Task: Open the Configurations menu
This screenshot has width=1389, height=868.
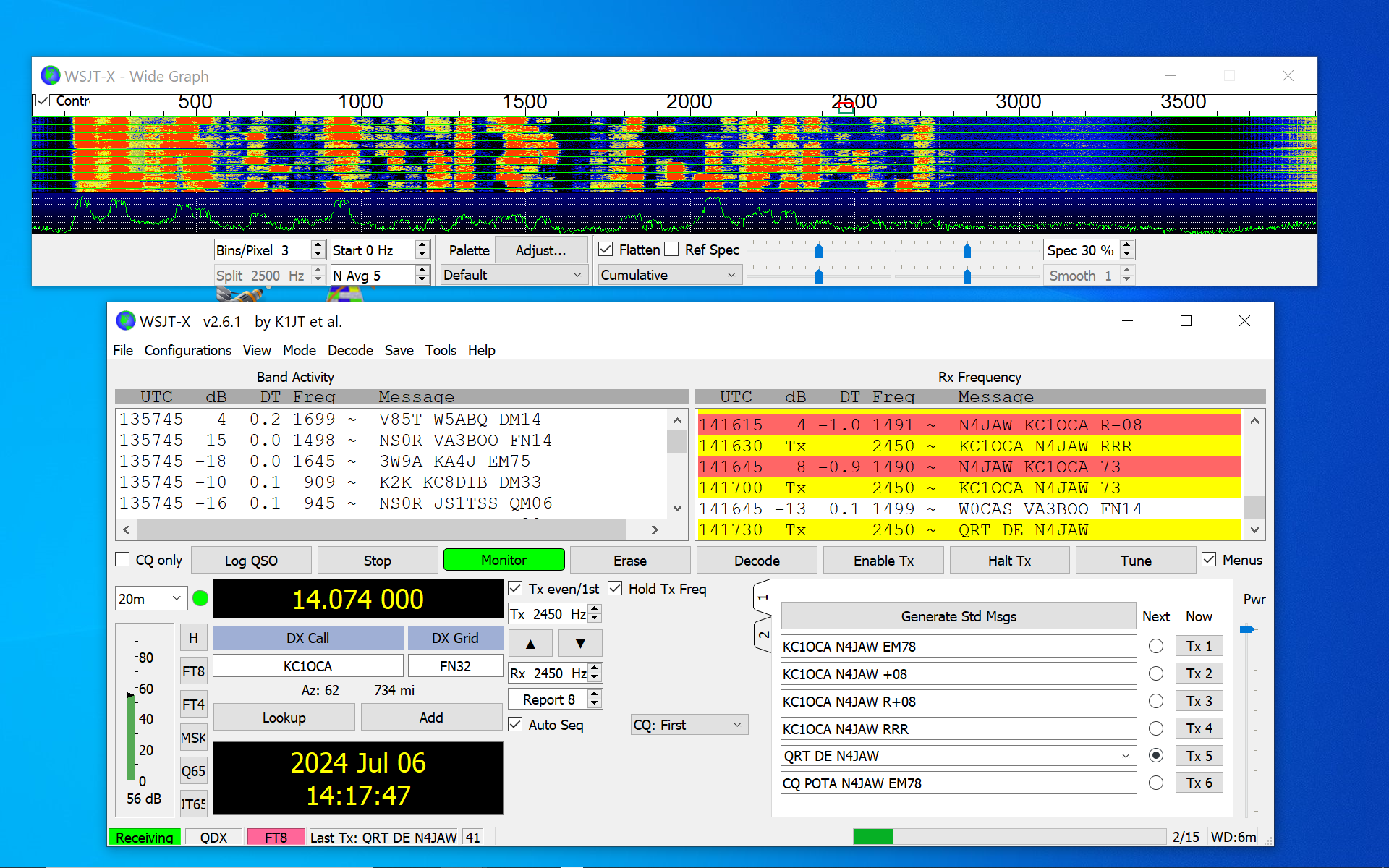Action: click(x=188, y=350)
